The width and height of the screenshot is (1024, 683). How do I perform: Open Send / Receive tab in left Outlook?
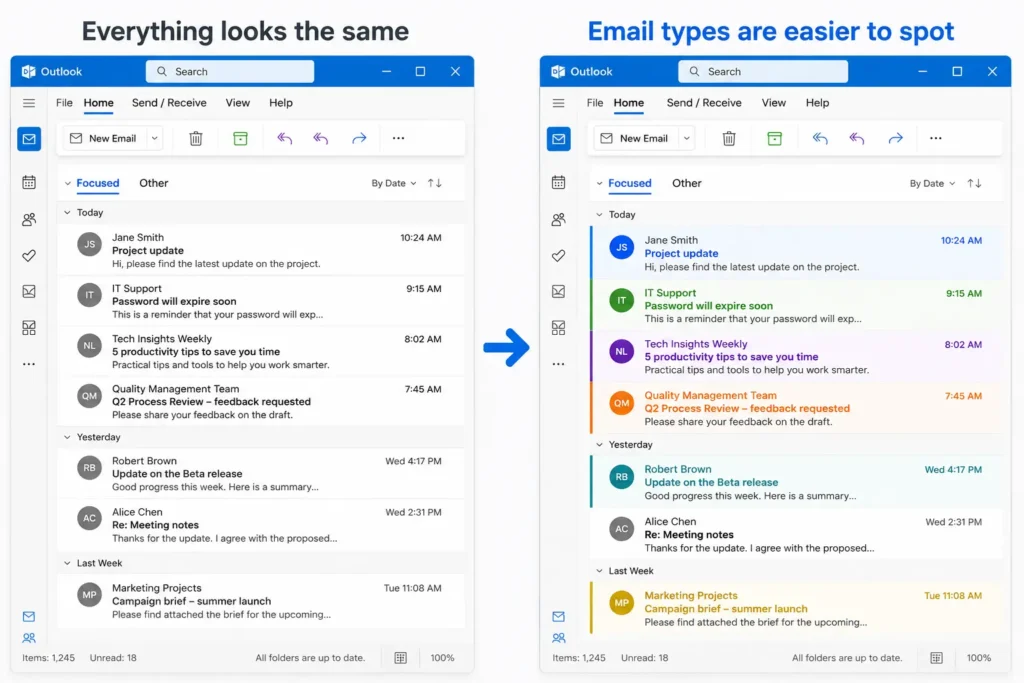coord(169,103)
